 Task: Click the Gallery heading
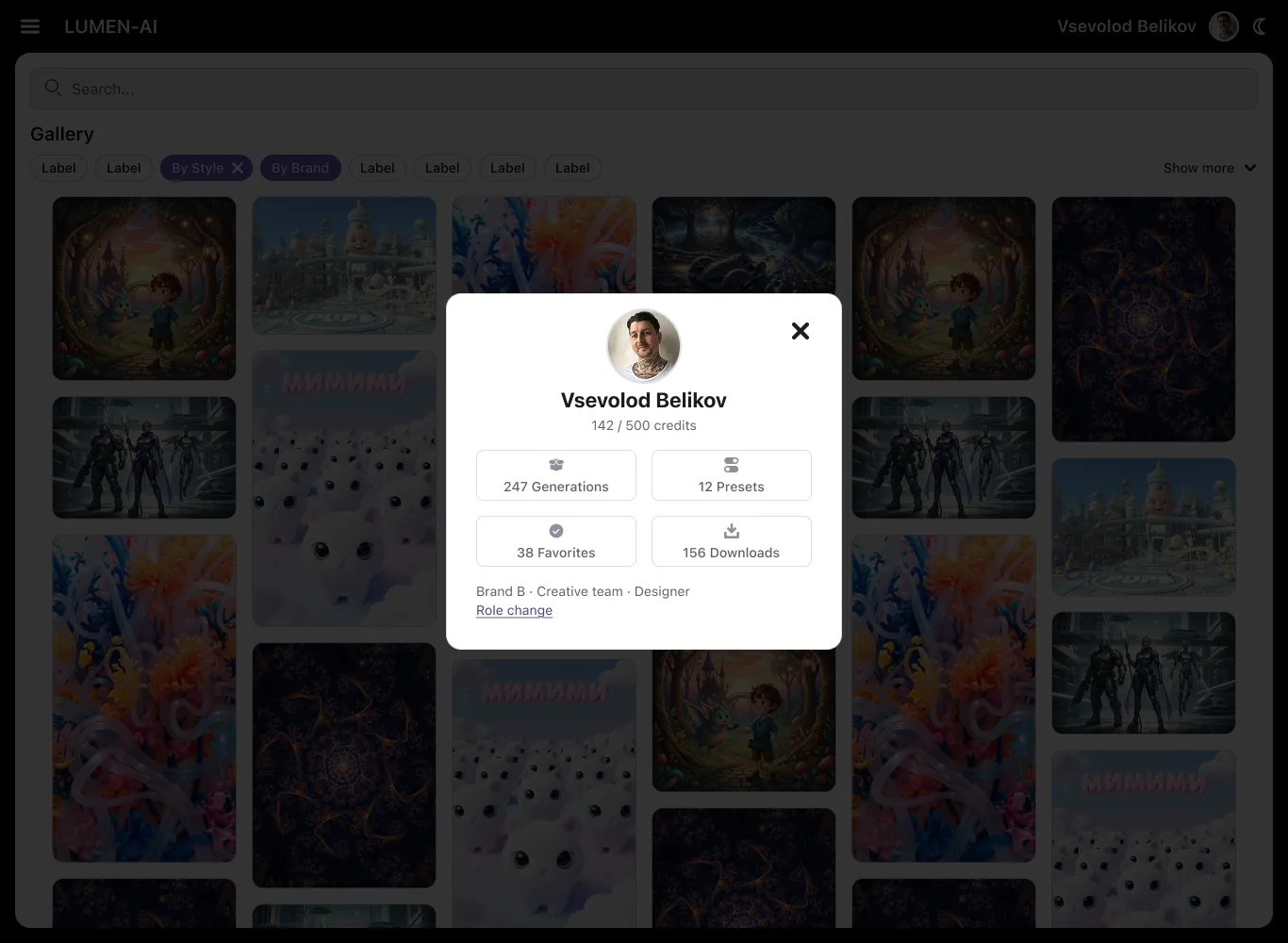pyautogui.click(x=62, y=134)
